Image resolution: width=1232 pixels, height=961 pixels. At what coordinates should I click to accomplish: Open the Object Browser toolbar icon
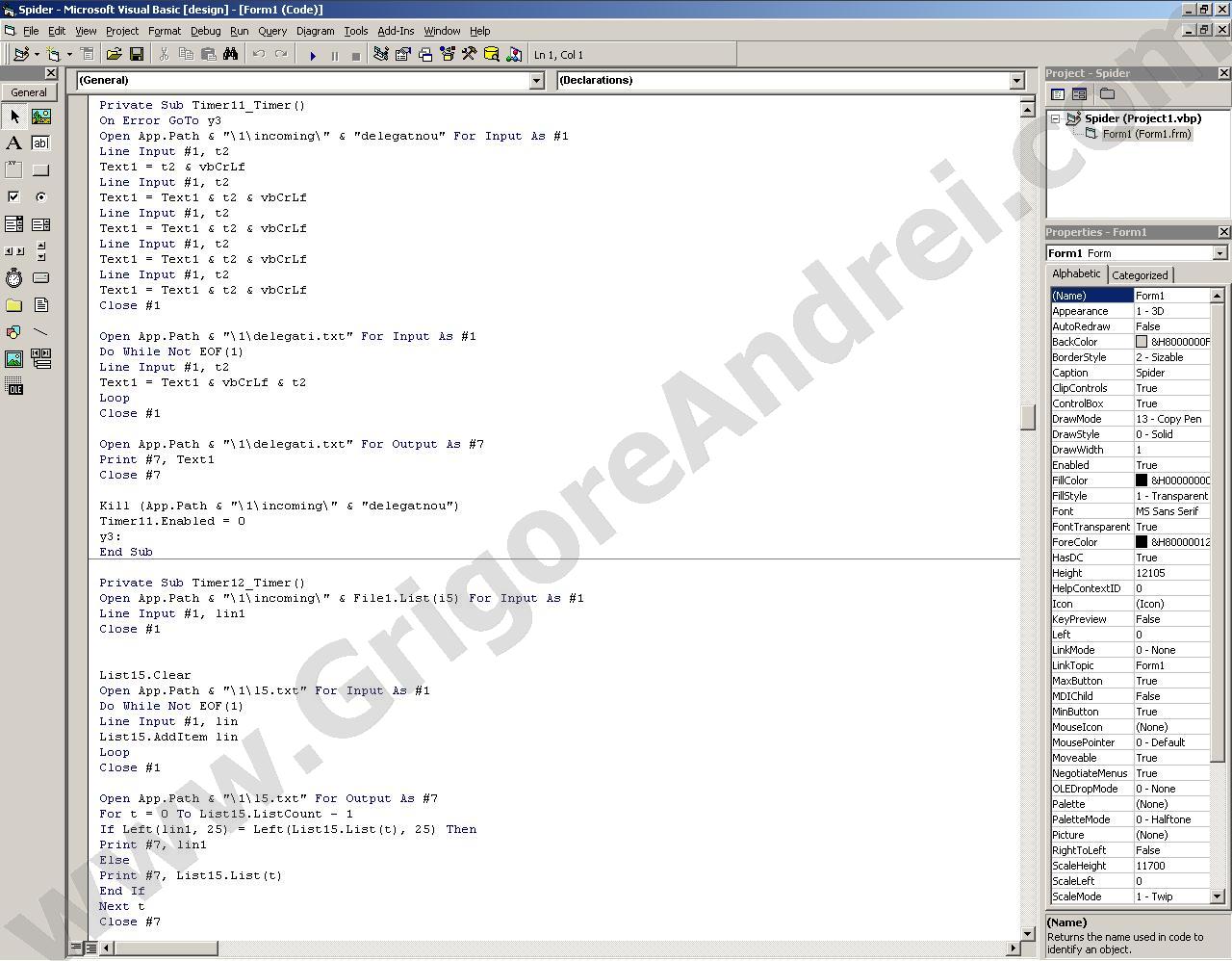point(448,55)
